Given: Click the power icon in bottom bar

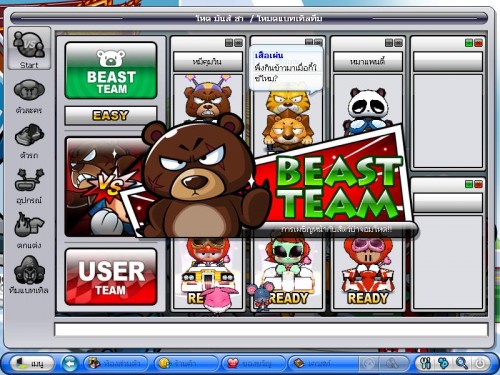Looking at the screenshot, I should pos(480,363).
